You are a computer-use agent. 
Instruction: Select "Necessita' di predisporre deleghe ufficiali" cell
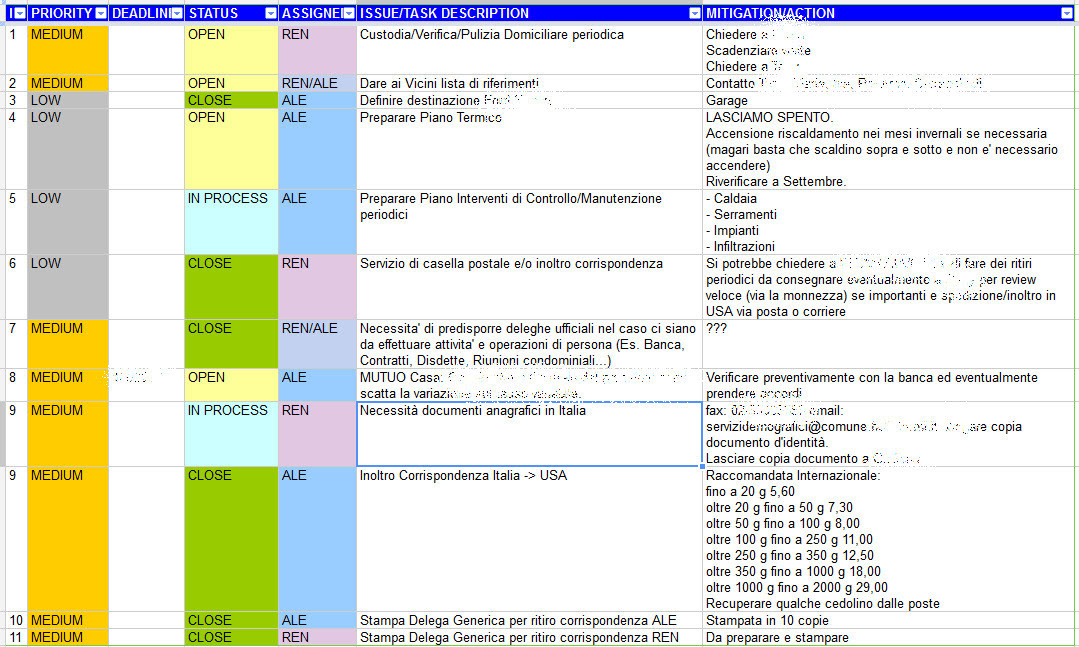[529, 344]
